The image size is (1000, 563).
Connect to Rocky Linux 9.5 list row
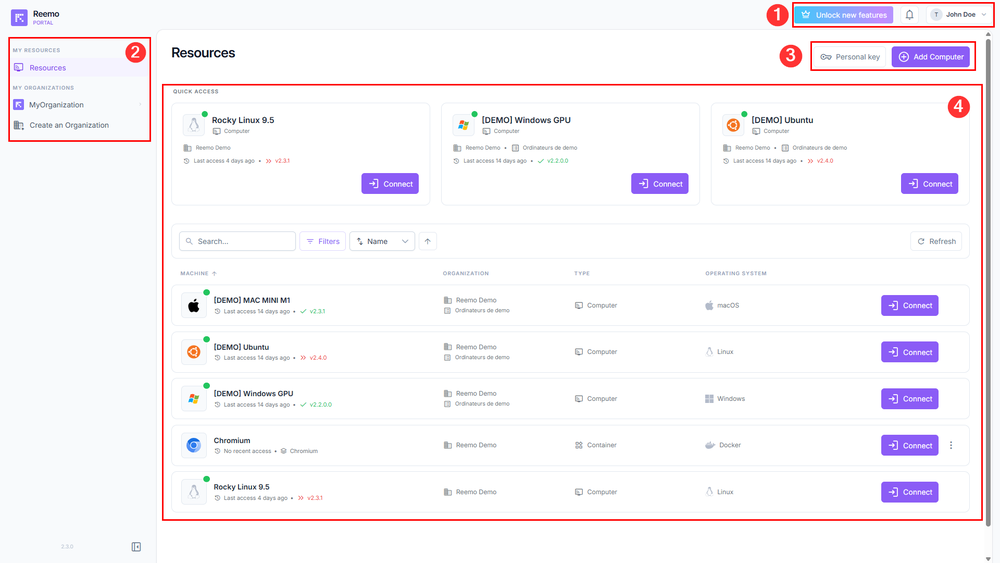click(x=909, y=492)
